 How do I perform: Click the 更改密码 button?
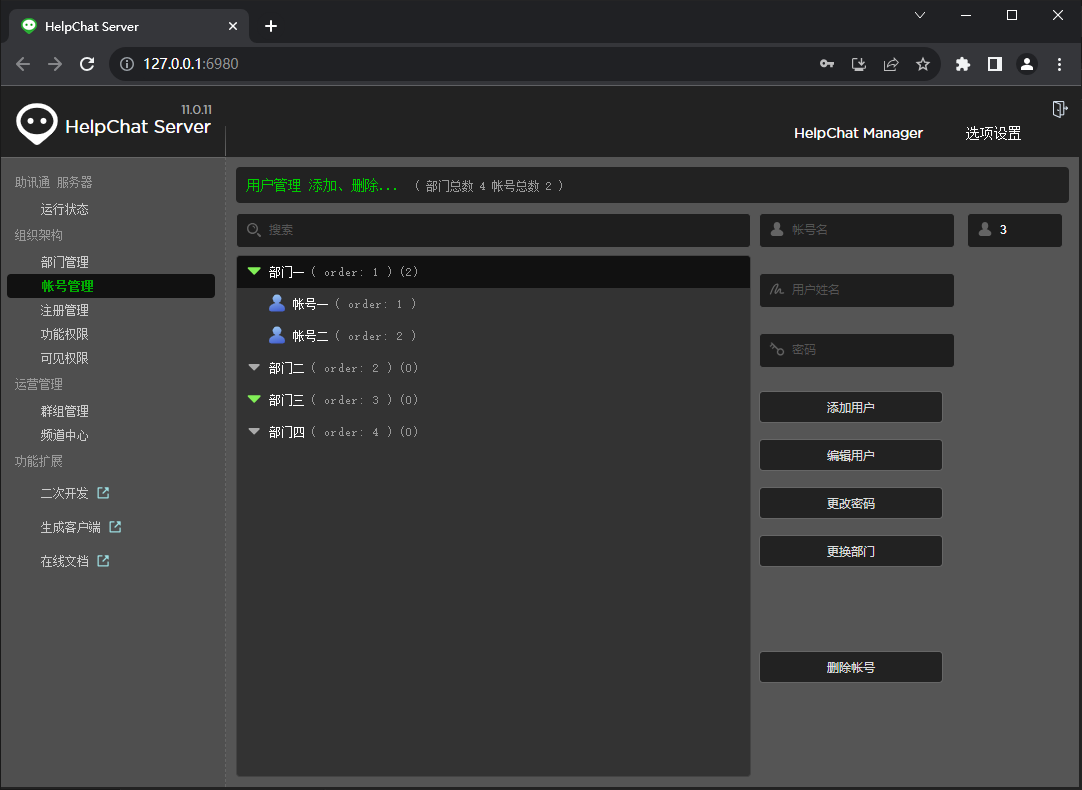pos(851,503)
